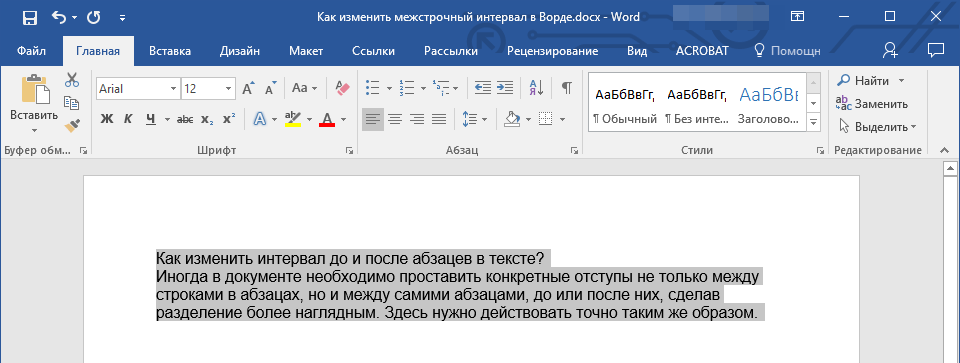Click the Format Painter brush icon
Screen dimensions: 960x363
[x=72, y=125]
